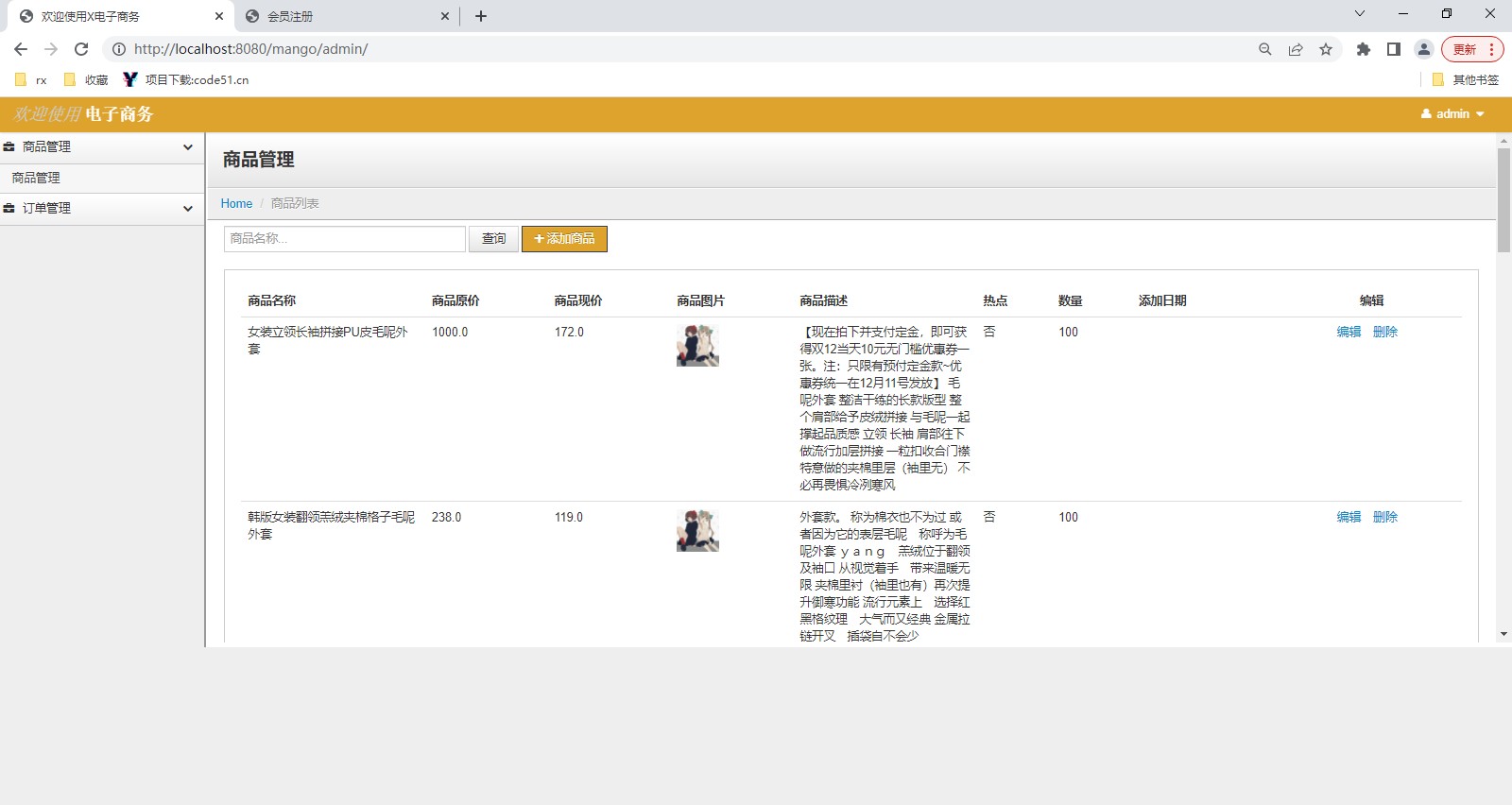Delete 女装立领长袖拼接PU皮毛呢外套 with 删除
Screen dimensions: 1512x805
pos(1384,333)
